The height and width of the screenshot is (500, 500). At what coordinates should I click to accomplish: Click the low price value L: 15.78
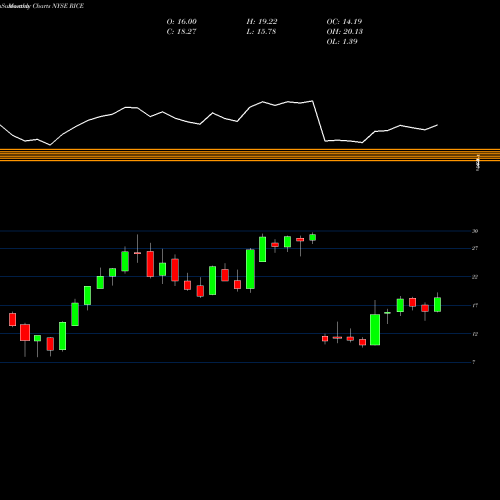261,32
